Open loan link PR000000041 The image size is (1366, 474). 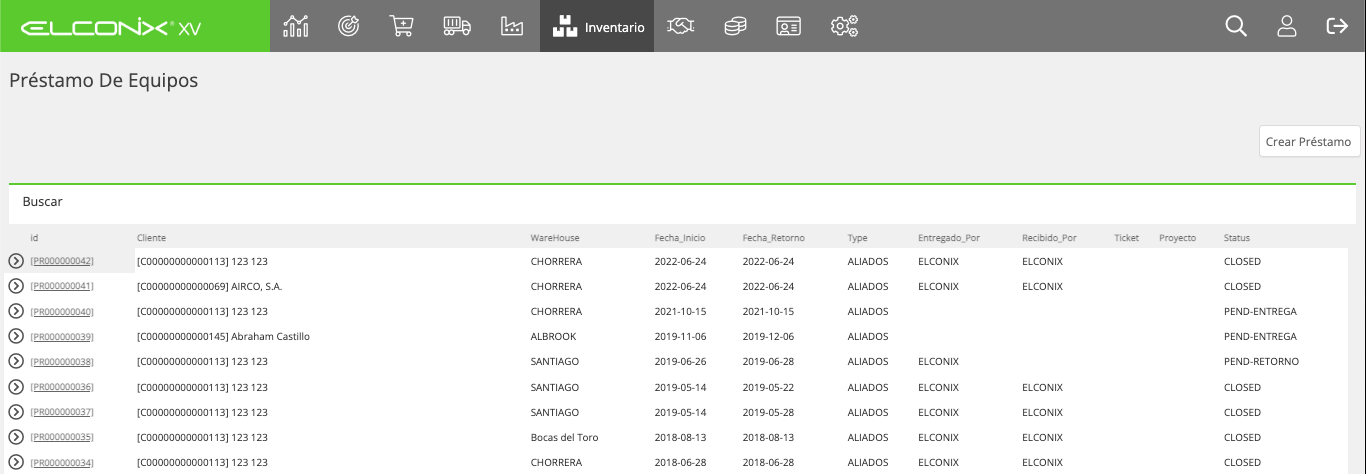pos(62,286)
